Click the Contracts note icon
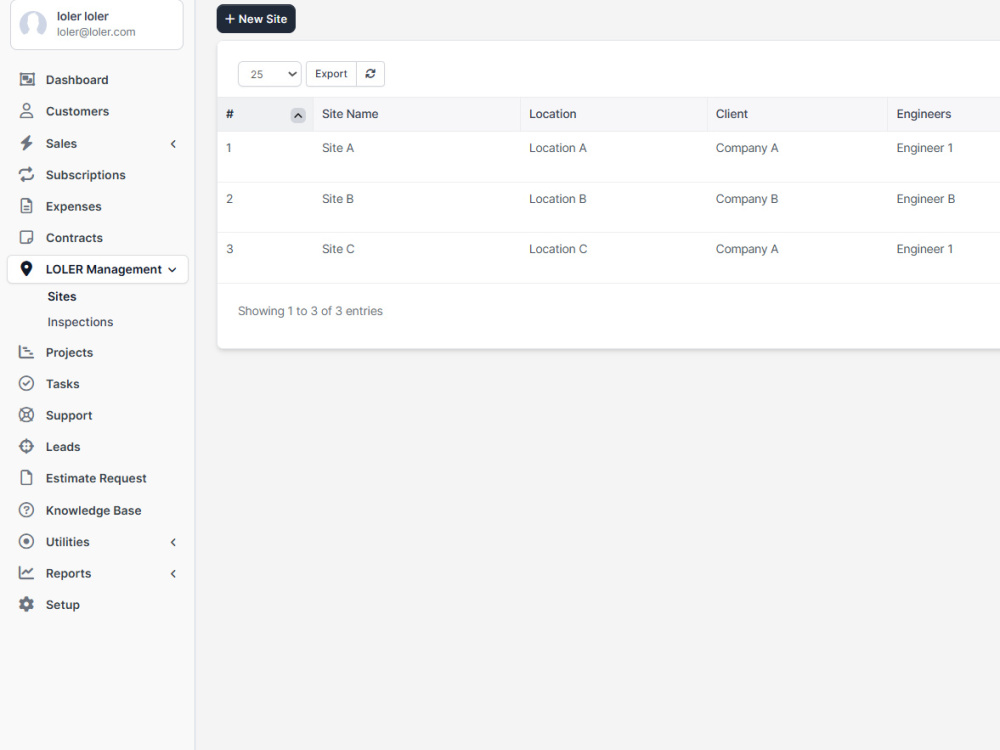1000x750 pixels. pyautogui.click(x=26, y=237)
